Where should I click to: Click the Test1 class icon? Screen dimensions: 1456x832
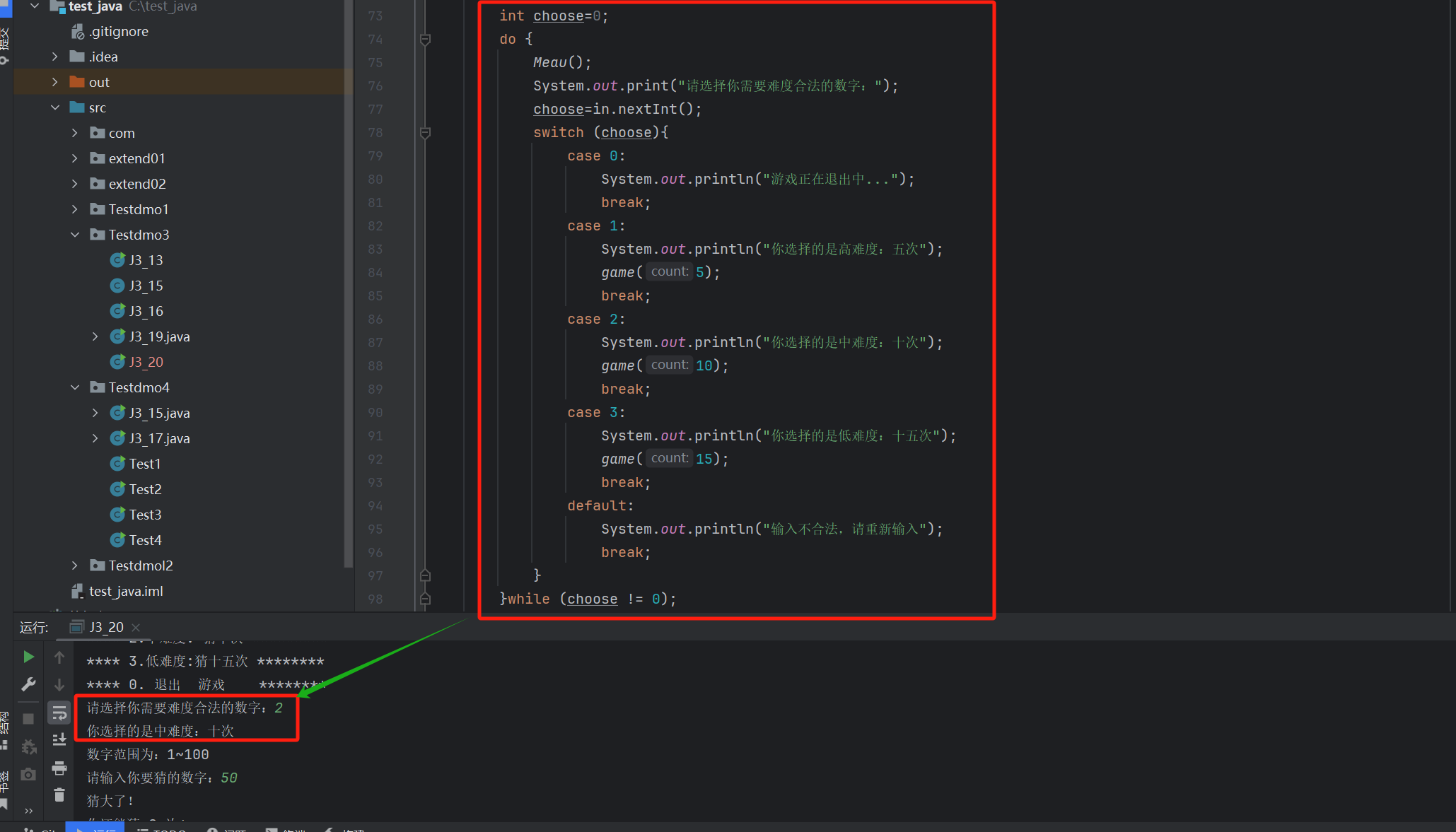click(x=117, y=464)
